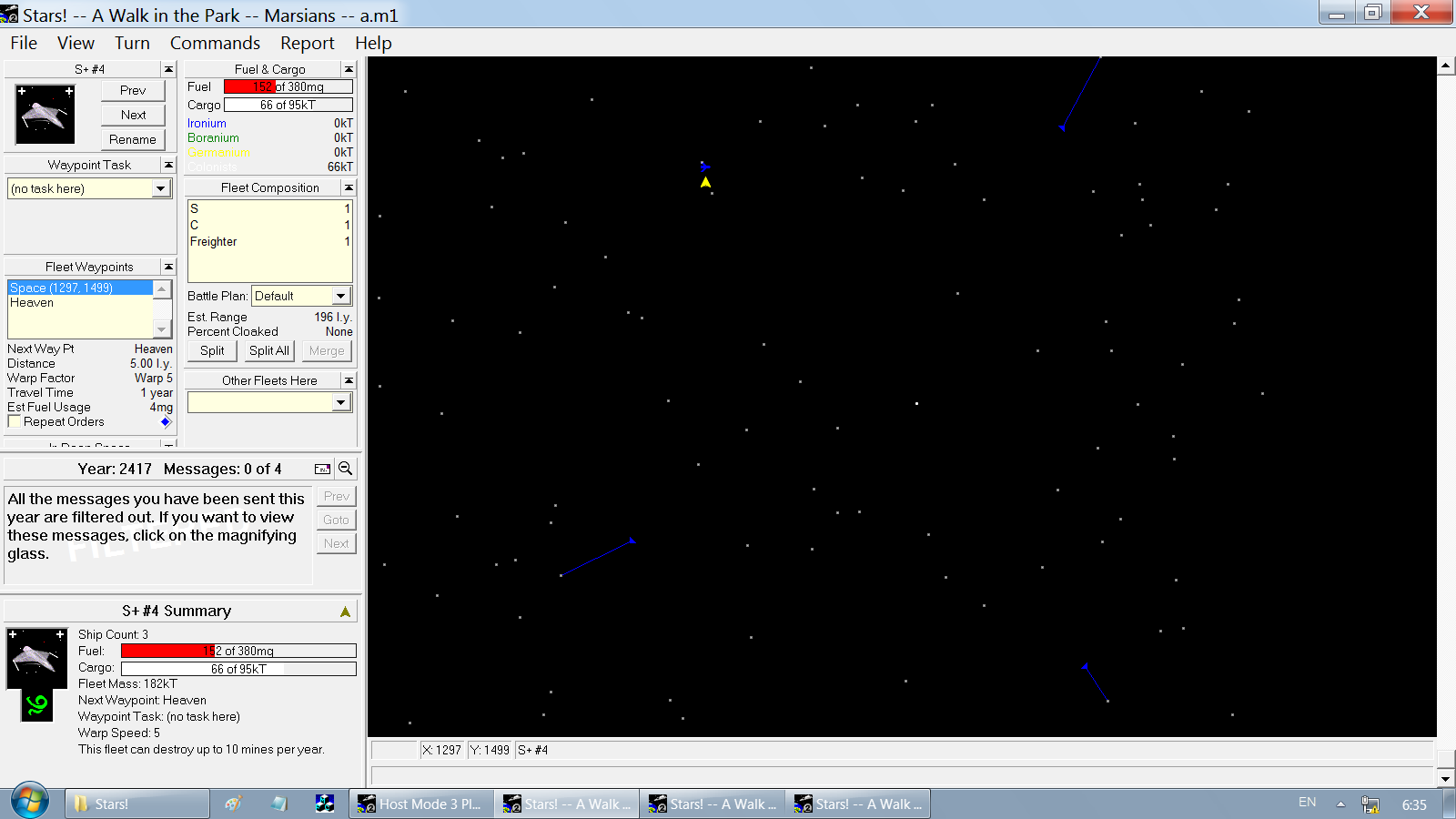Select the Heaven waypoint in the list
Viewport: 1456px width, 819px height.
click(32, 303)
